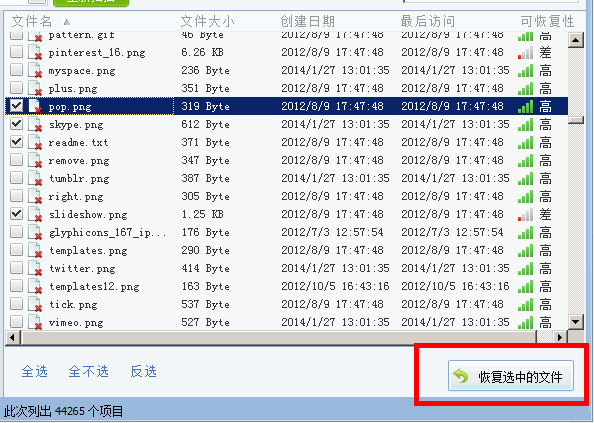Uncheck the pop.png checkbox
594x423 pixels.
[16, 106]
